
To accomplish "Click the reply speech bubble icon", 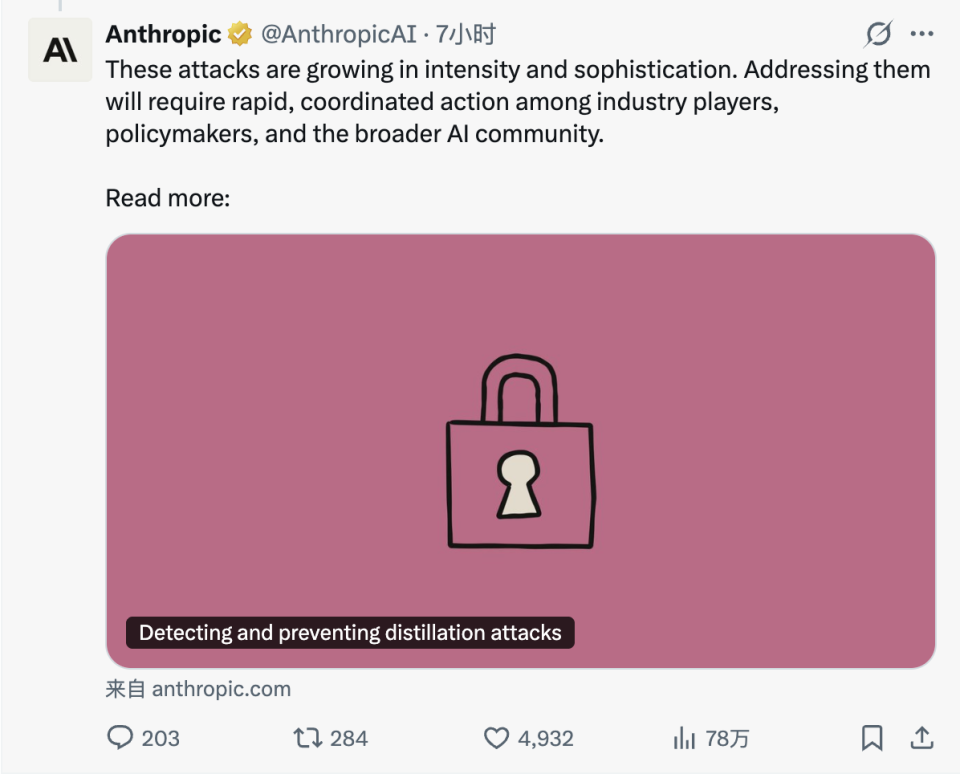I will pos(120,738).
